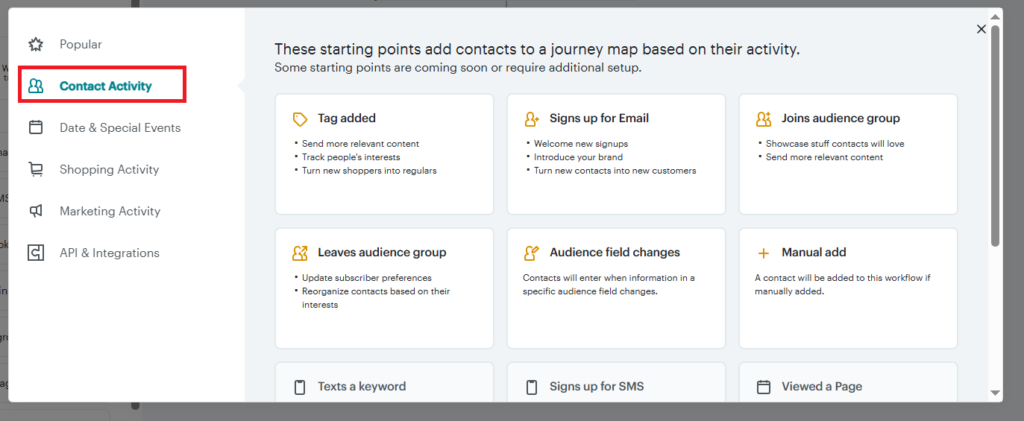The width and height of the screenshot is (1024, 421).
Task: Click the scrollbar down arrow
Action: coord(995,393)
